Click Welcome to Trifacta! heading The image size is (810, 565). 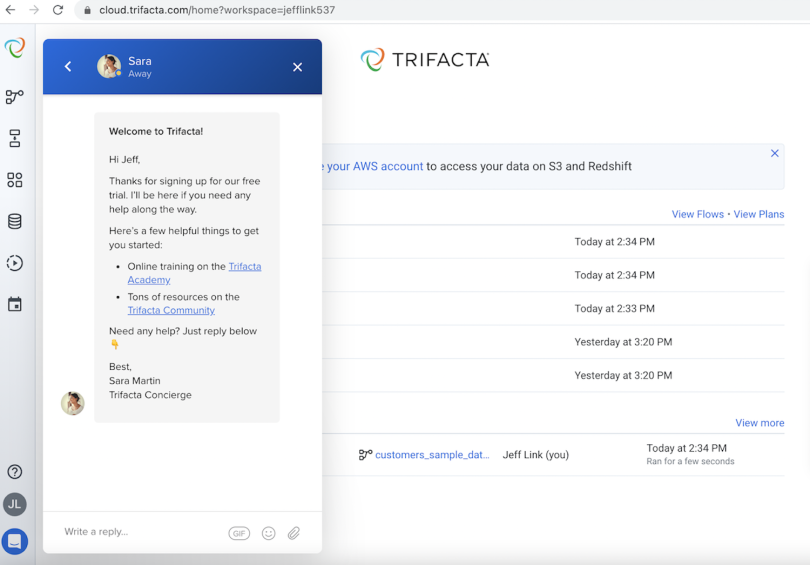156,132
